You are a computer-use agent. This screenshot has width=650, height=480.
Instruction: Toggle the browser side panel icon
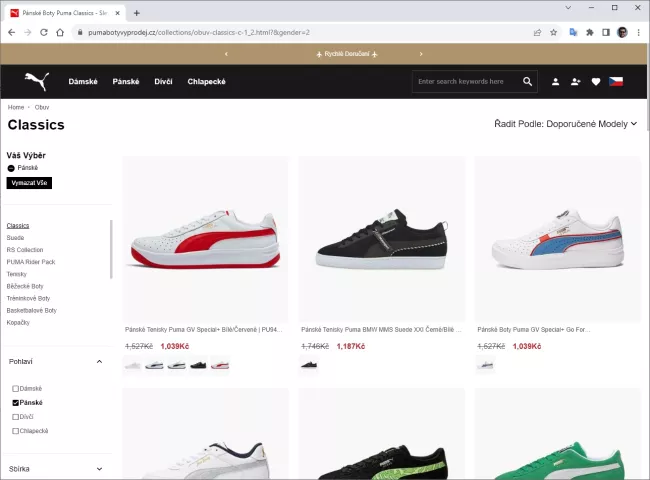coord(606,32)
